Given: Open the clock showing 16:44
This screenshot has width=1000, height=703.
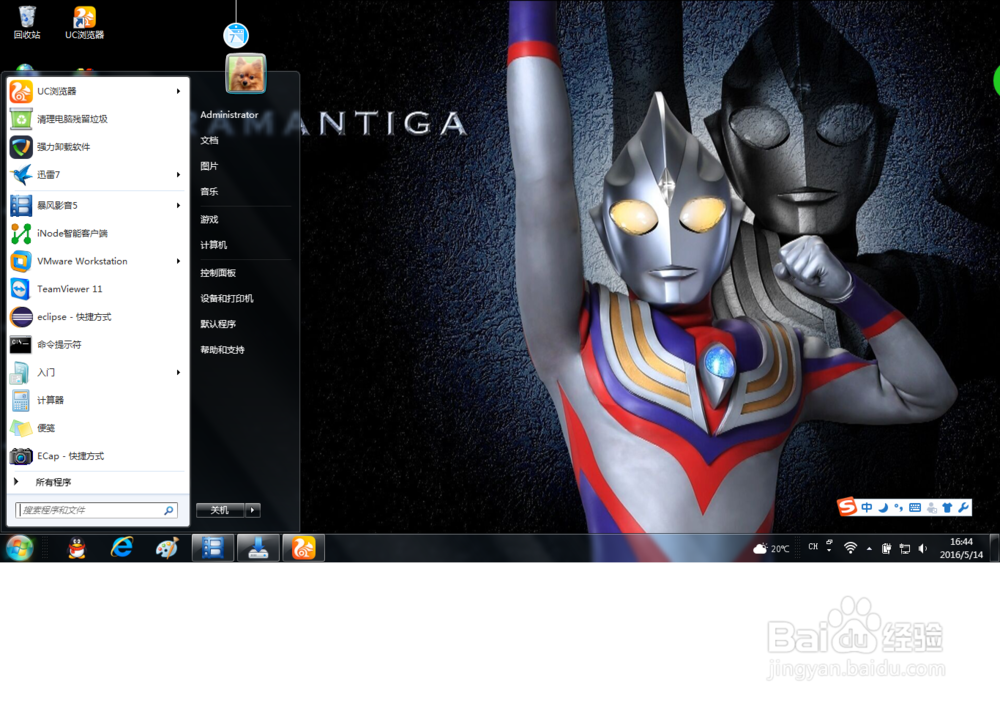Looking at the screenshot, I should [x=961, y=548].
